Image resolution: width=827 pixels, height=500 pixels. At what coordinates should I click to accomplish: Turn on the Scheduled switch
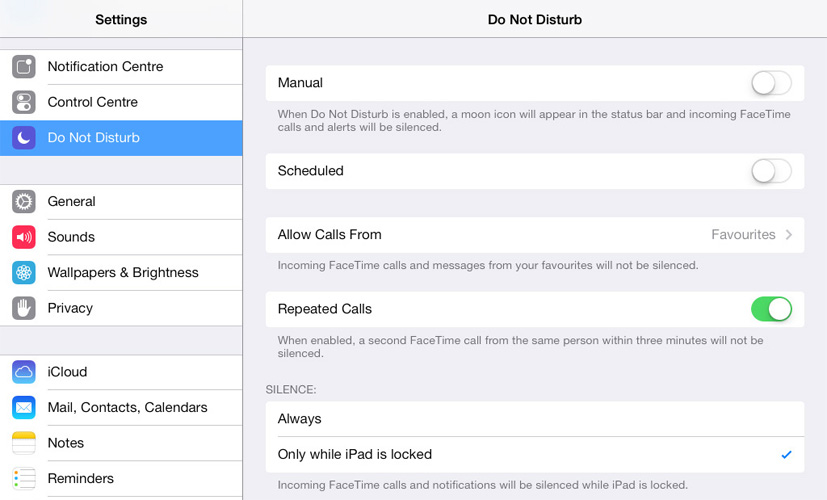(771, 171)
